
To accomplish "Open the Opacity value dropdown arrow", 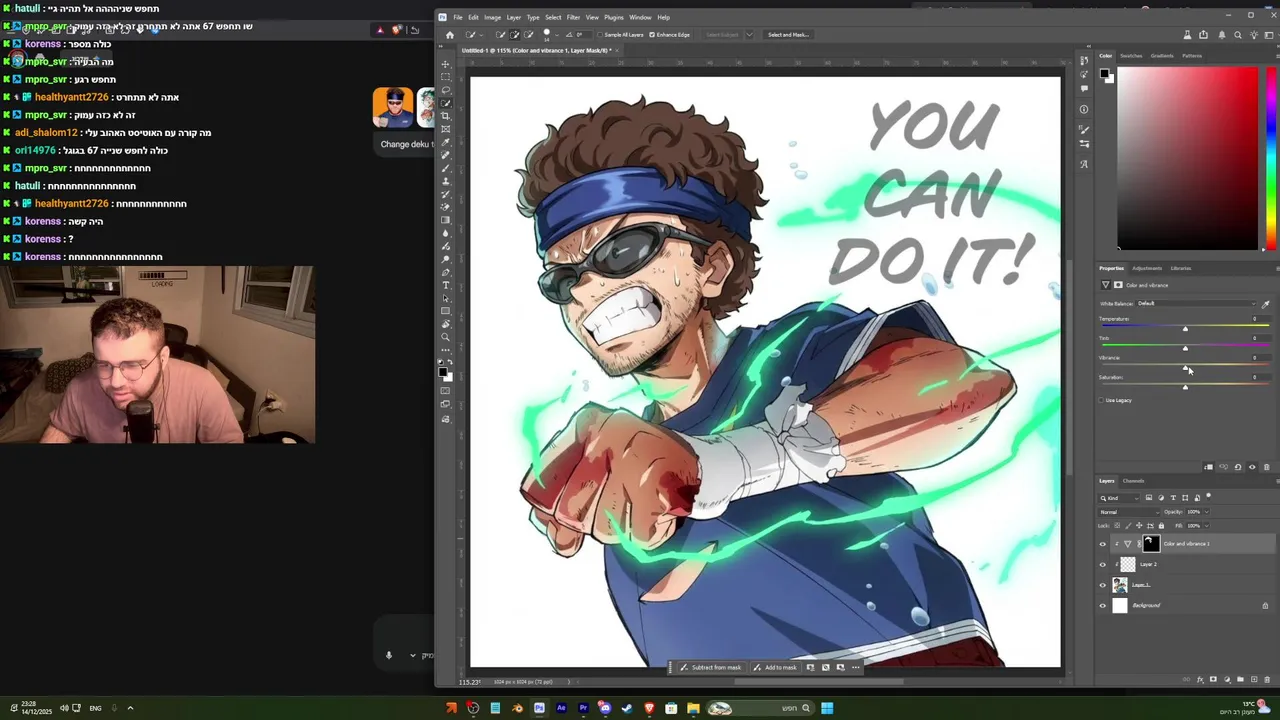I will point(1207,512).
